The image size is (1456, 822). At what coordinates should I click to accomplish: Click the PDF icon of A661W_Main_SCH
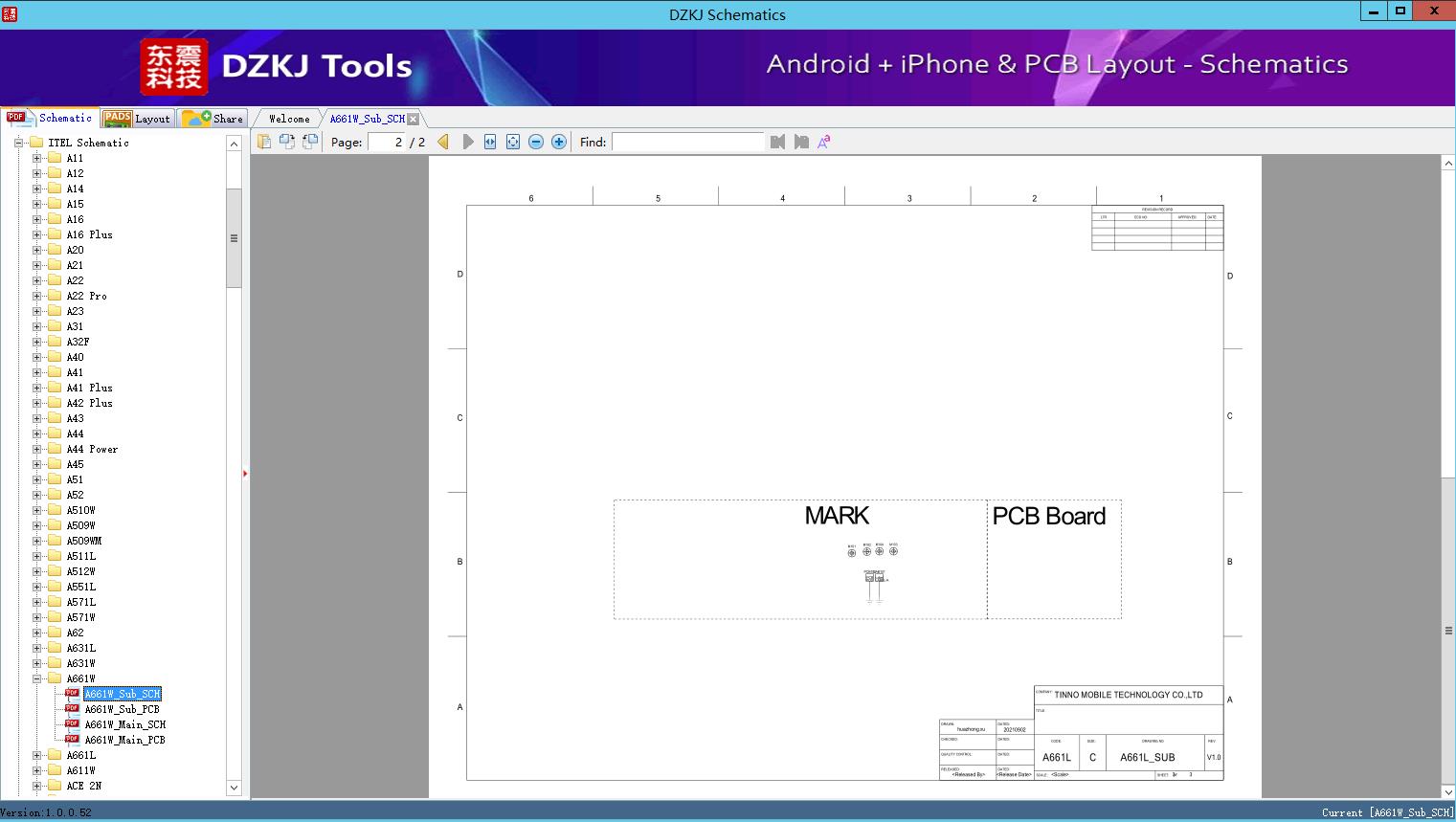72,724
